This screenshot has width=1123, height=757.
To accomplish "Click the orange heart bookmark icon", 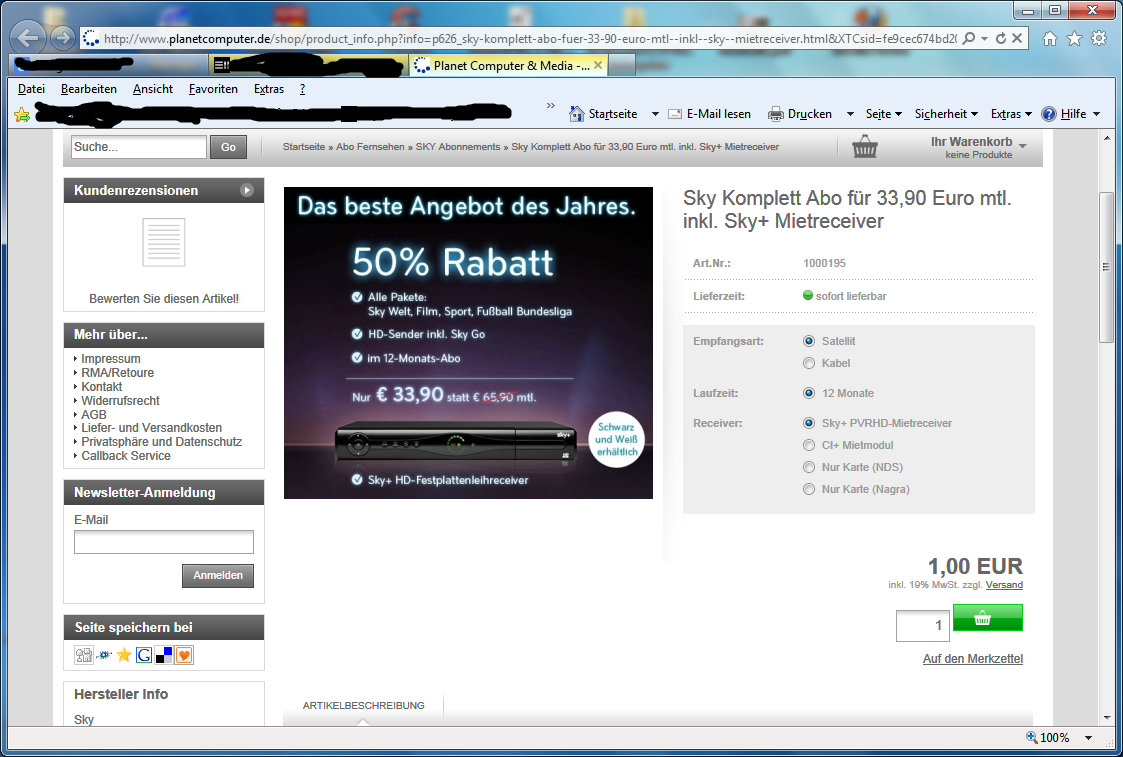I will (x=184, y=655).
